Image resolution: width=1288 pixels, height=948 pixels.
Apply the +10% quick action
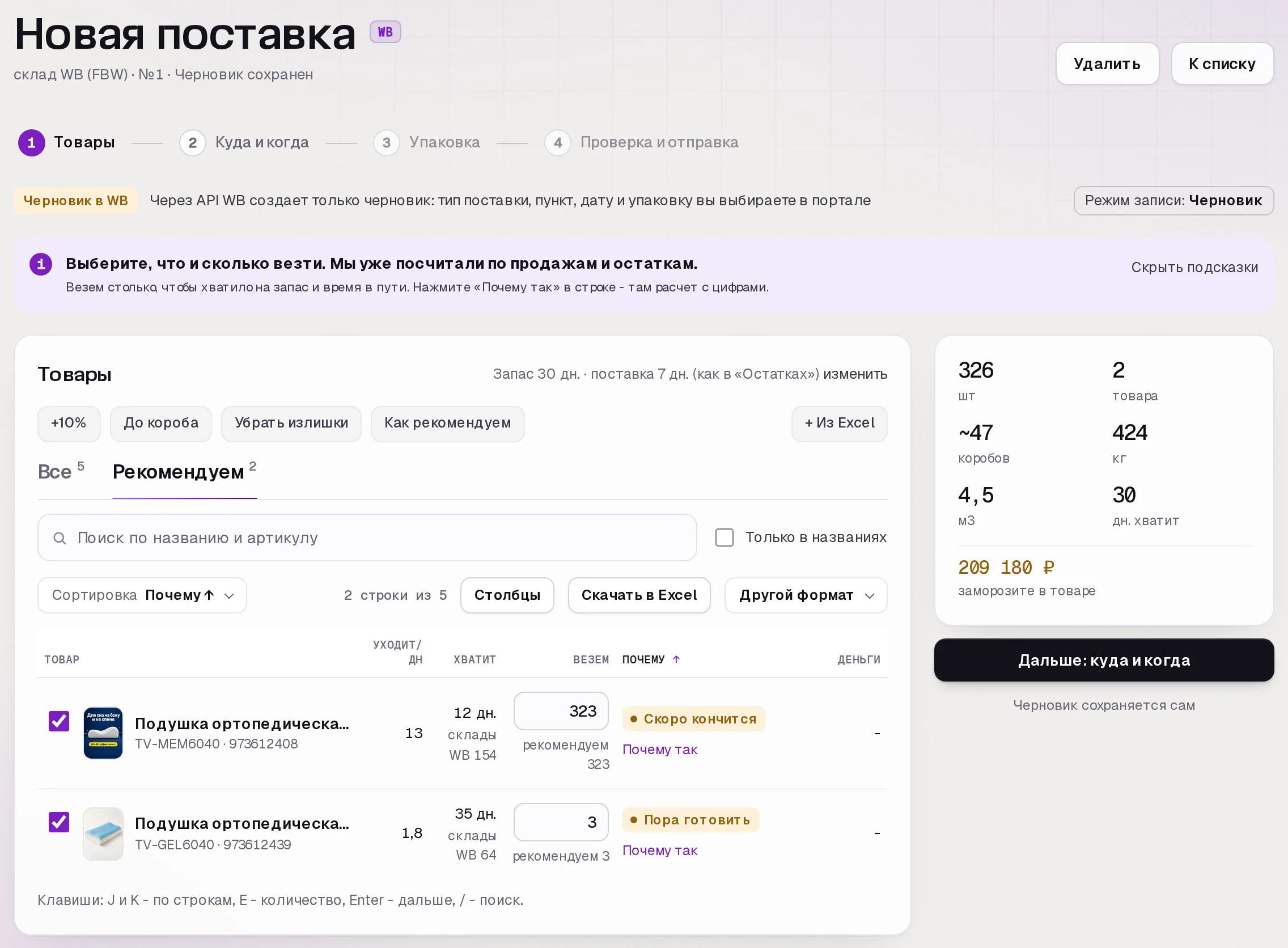click(69, 424)
